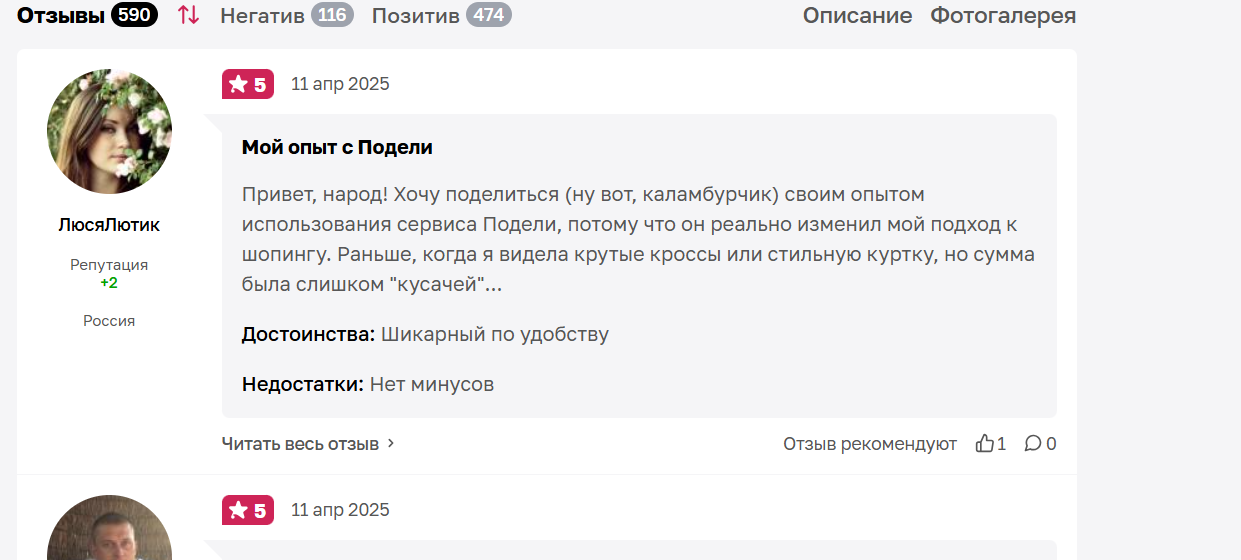
Task: Click the star rating badge of first review
Action: coord(248,84)
